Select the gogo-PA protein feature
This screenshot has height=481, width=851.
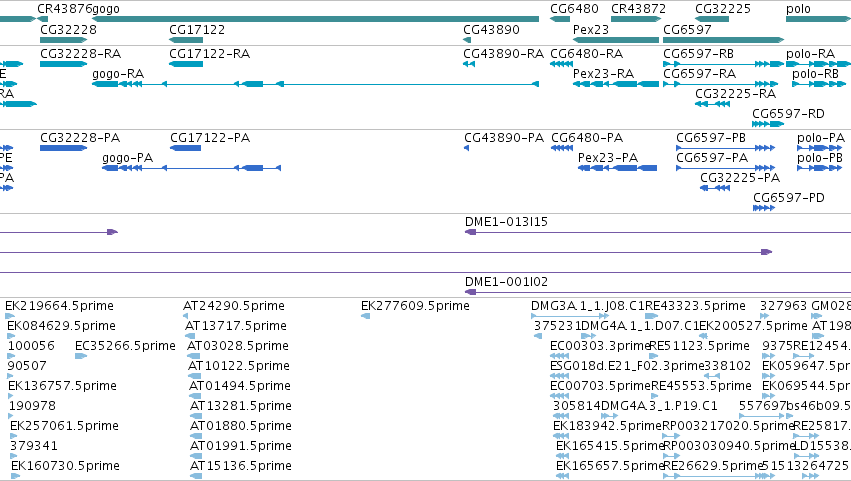click(x=192, y=168)
